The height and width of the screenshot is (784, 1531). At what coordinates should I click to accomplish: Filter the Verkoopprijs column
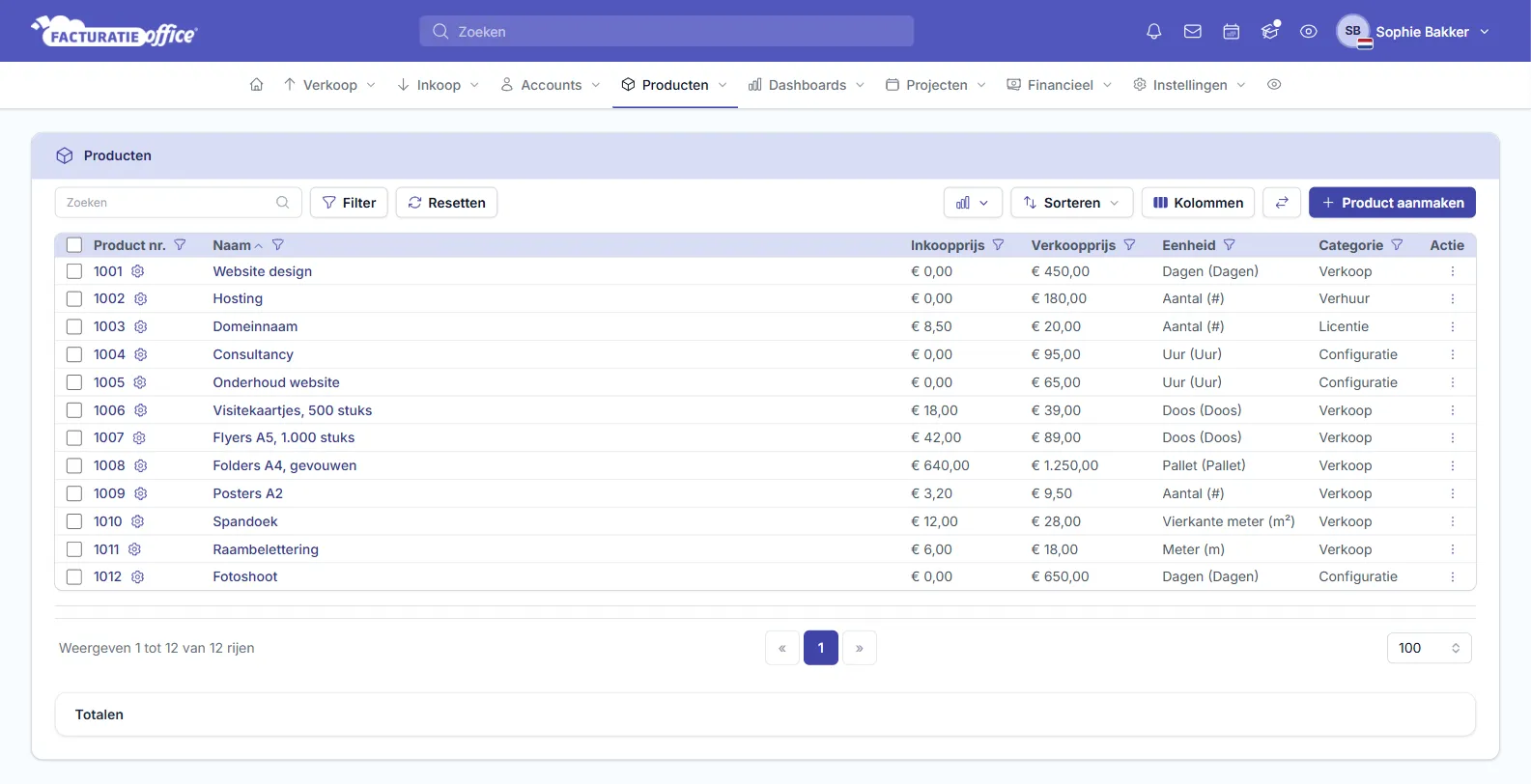click(x=1129, y=245)
